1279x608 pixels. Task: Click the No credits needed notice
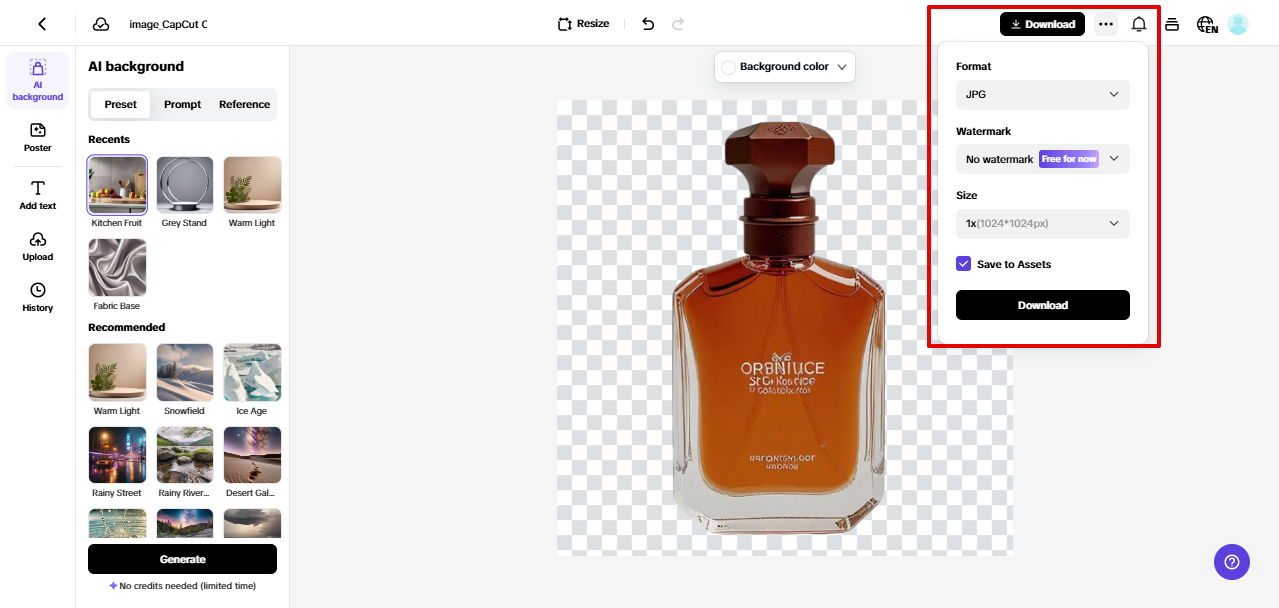tap(182, 586)
